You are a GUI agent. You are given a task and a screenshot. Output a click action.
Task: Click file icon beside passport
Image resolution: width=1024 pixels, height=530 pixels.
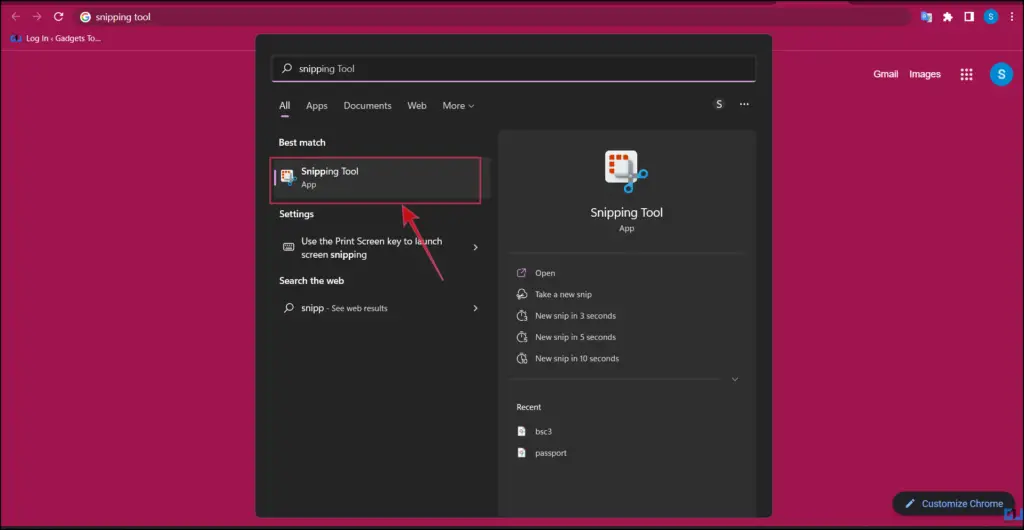521,453
